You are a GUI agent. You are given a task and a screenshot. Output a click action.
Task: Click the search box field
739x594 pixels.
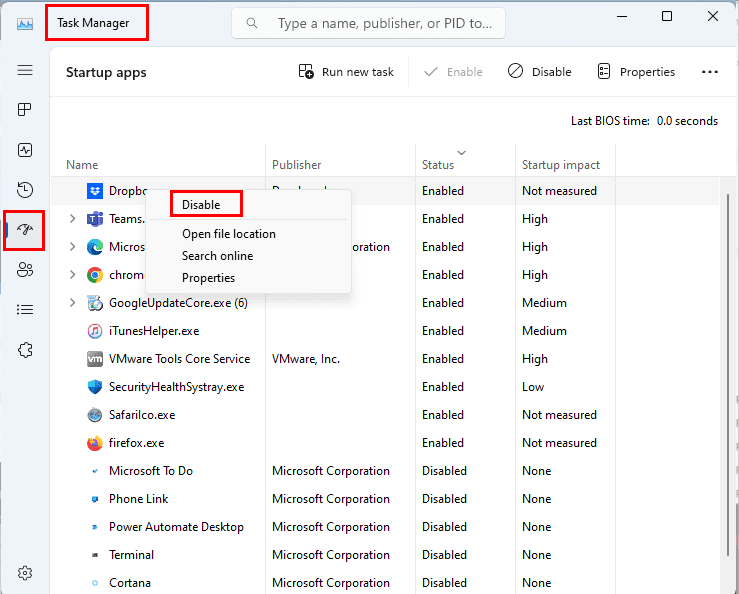[x=380, y=23]
